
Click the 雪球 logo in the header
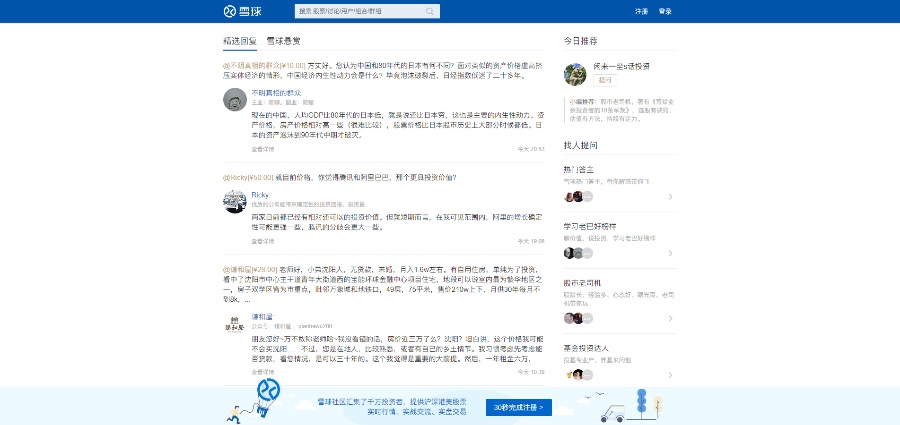click(242, 11)
